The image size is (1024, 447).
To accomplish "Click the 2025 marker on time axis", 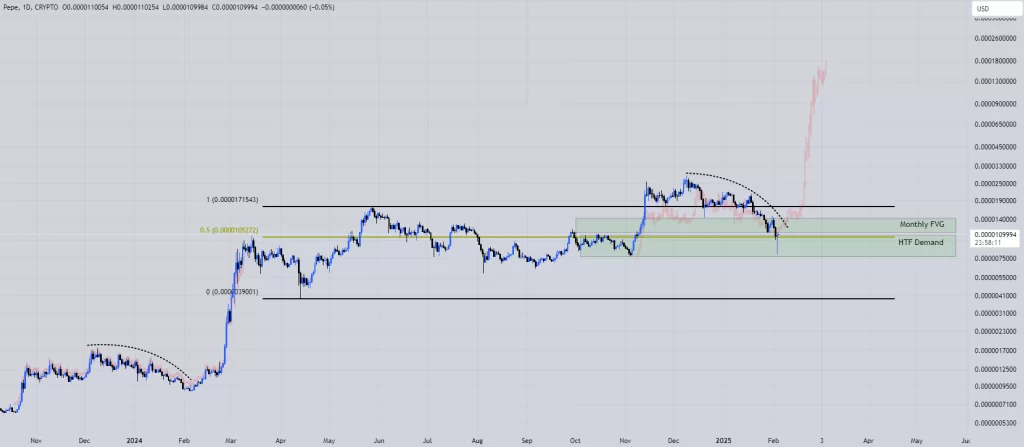I will [722, 439].
